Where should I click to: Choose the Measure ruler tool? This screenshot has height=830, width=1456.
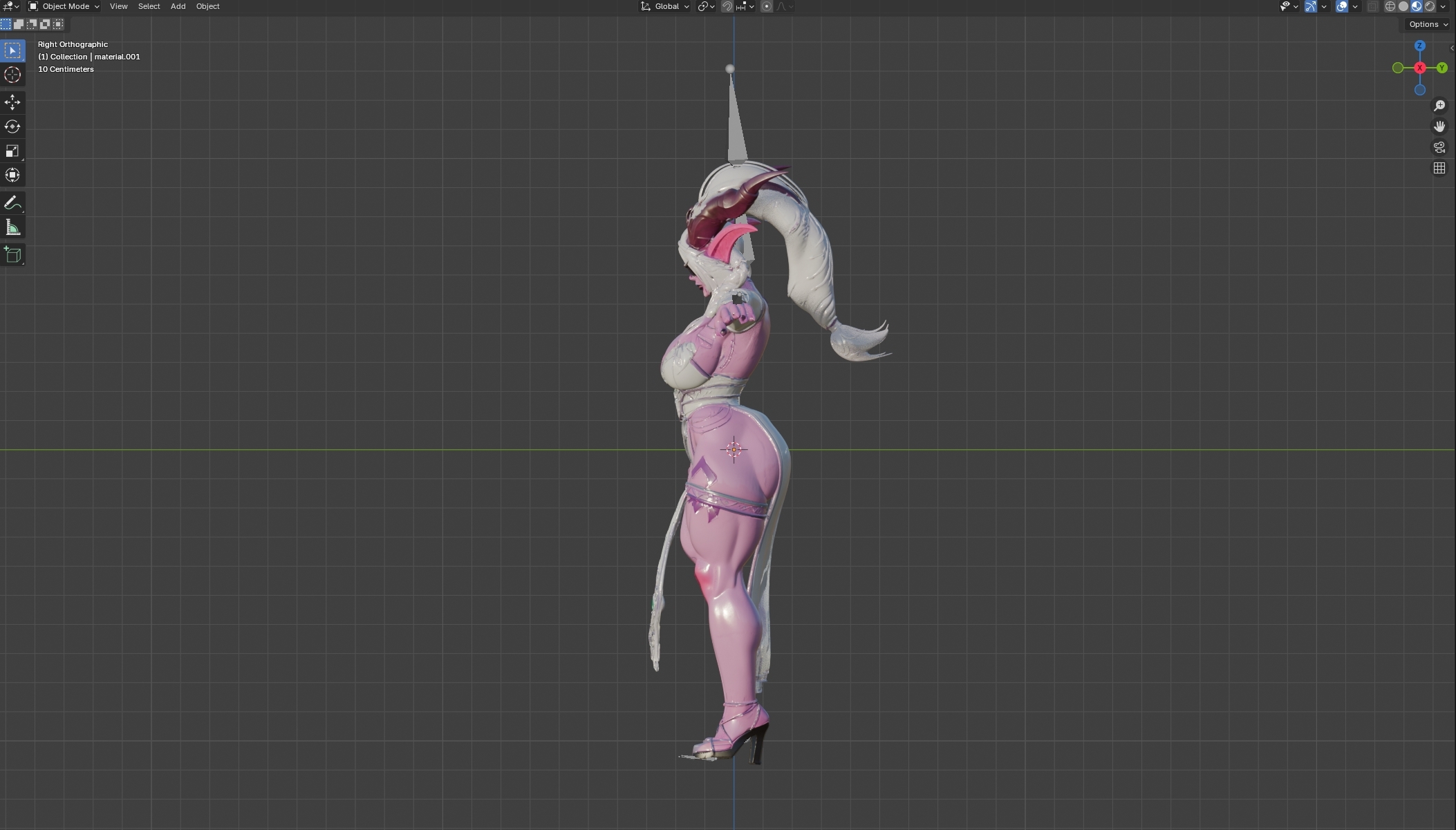click(x=12, y=227)
